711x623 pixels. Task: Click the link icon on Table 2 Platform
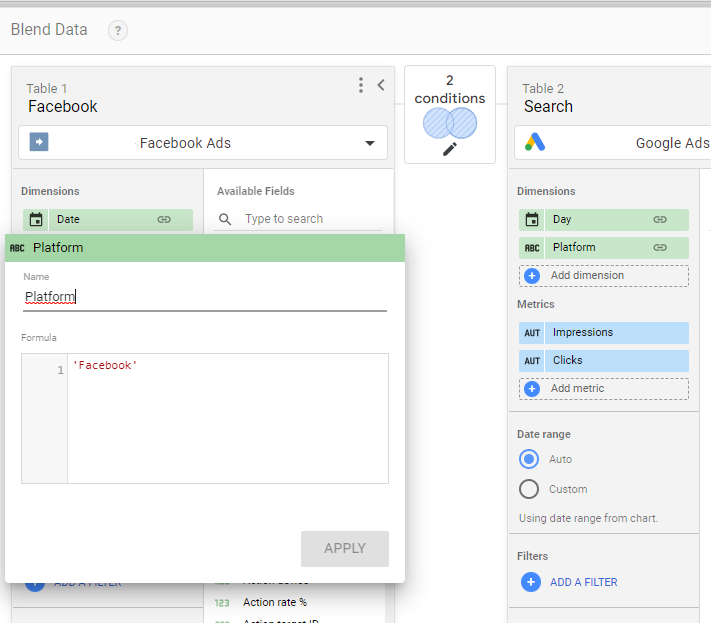660,248
